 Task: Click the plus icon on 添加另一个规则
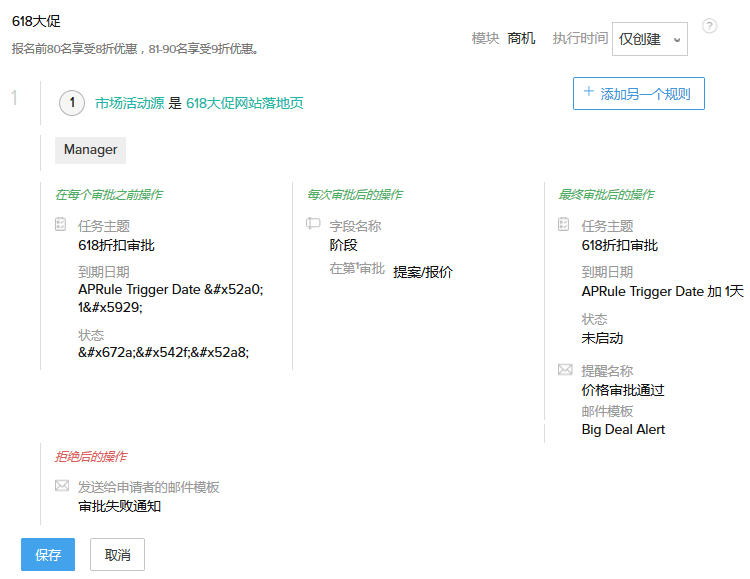pyautogui.click(x=587, y=94)
